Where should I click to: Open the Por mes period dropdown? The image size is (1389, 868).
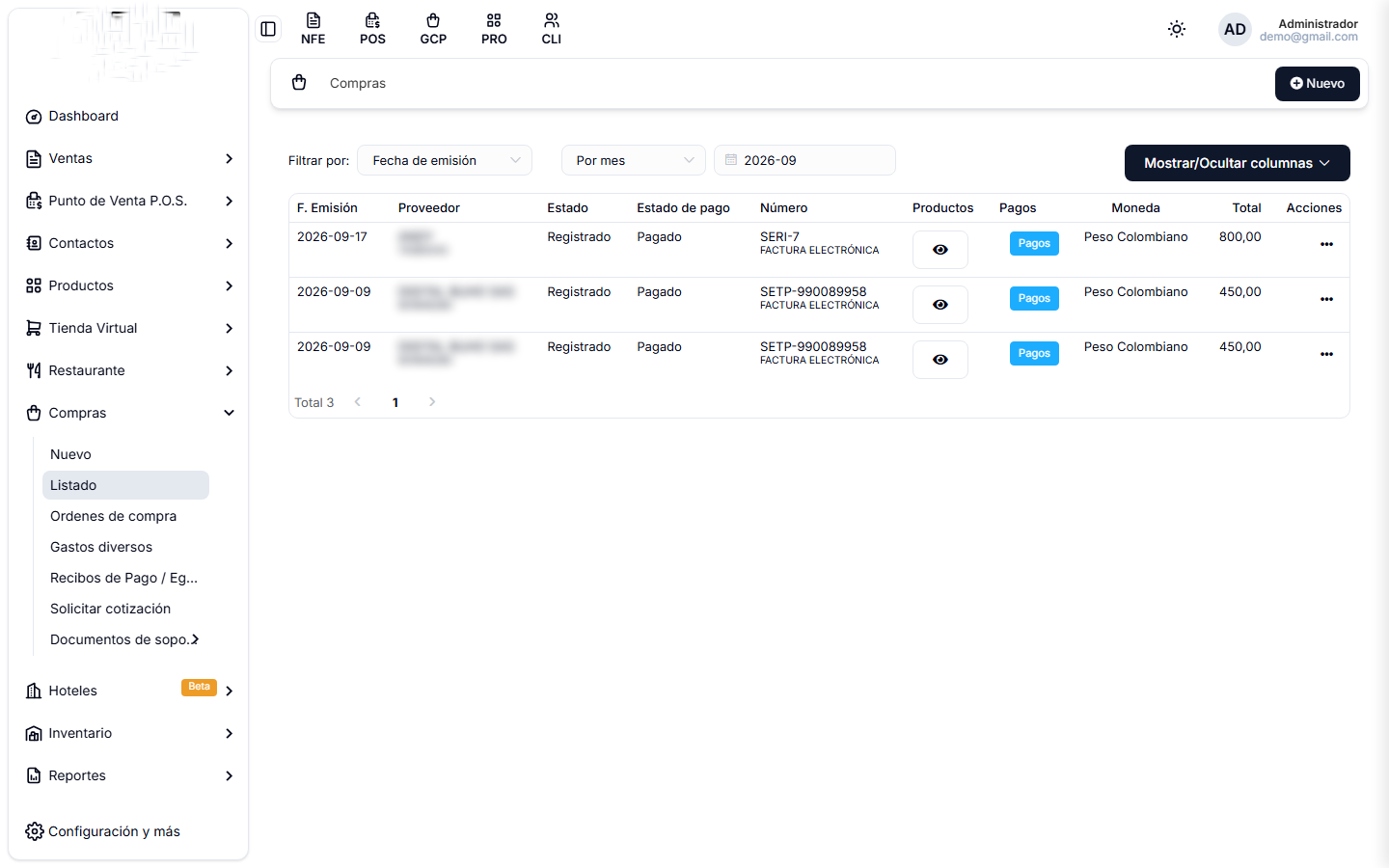634,160
